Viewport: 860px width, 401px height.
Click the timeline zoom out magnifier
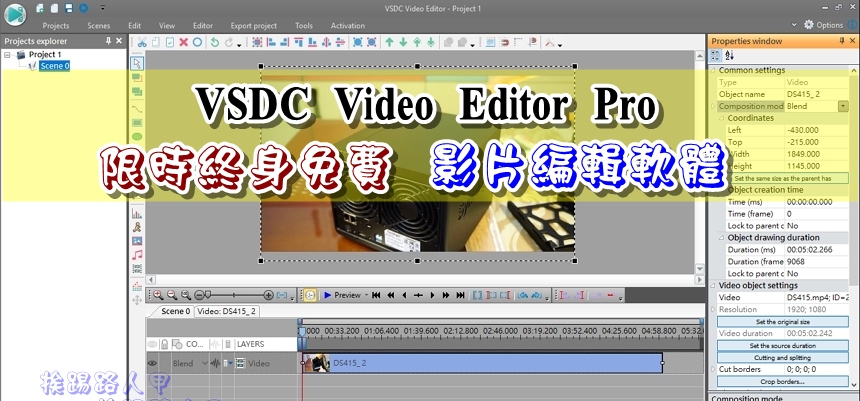(172, 295)
